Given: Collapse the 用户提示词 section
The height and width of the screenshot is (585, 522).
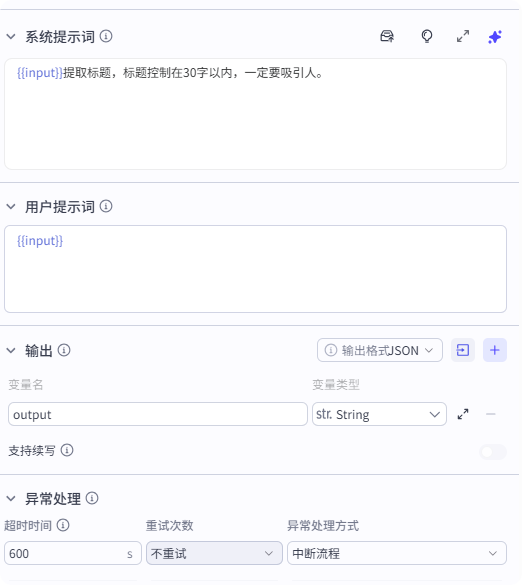Looking at the screenshot, I should point(11,206).
